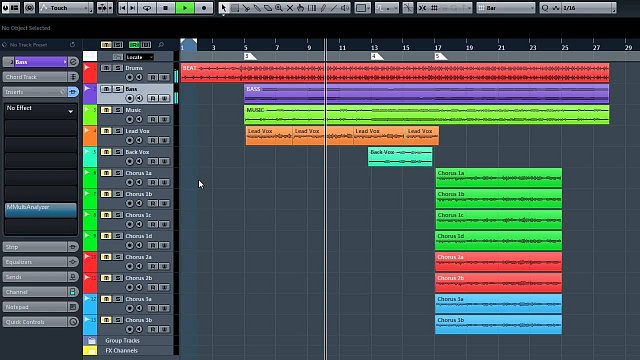The height and width of the screenshot is (360, 640).
Task: Open the Strip inspector tab
Action: 35,247
